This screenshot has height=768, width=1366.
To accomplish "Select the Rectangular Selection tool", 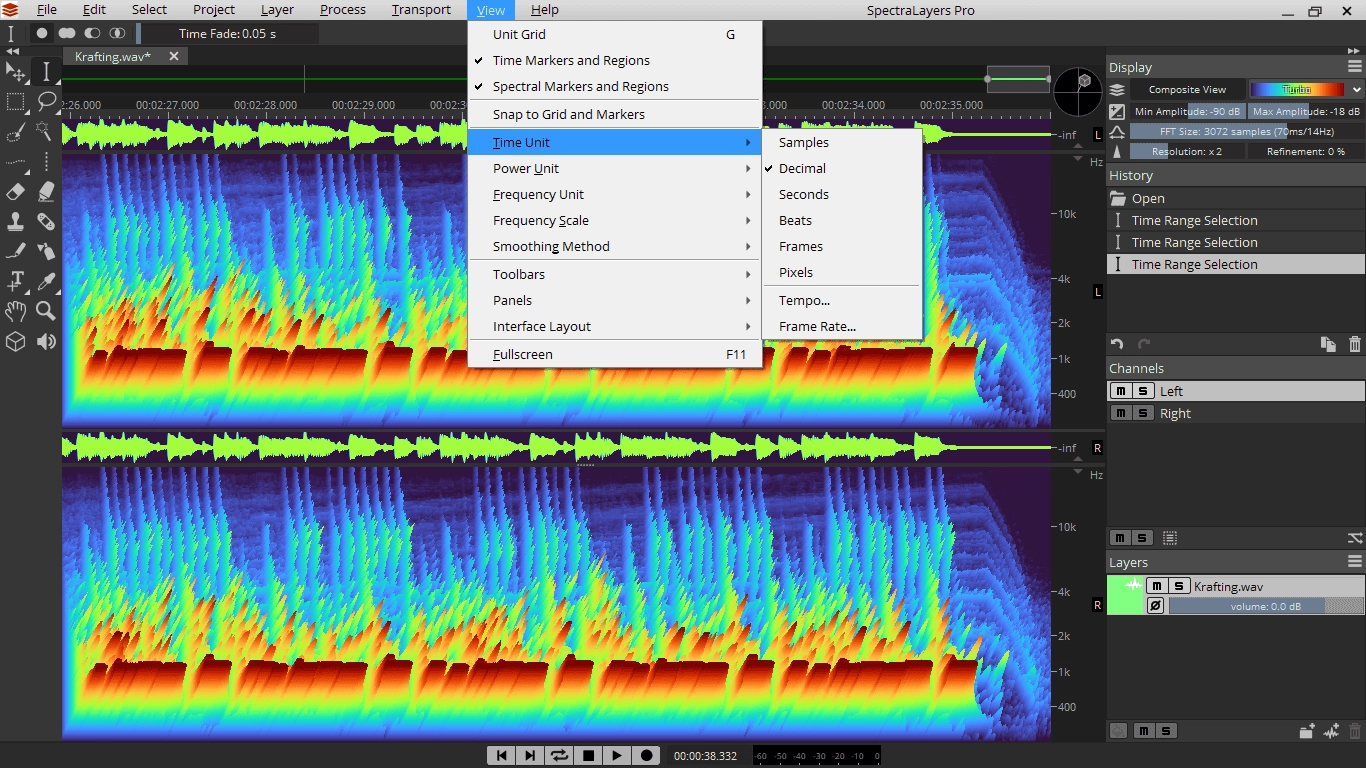I will point(15,102).
